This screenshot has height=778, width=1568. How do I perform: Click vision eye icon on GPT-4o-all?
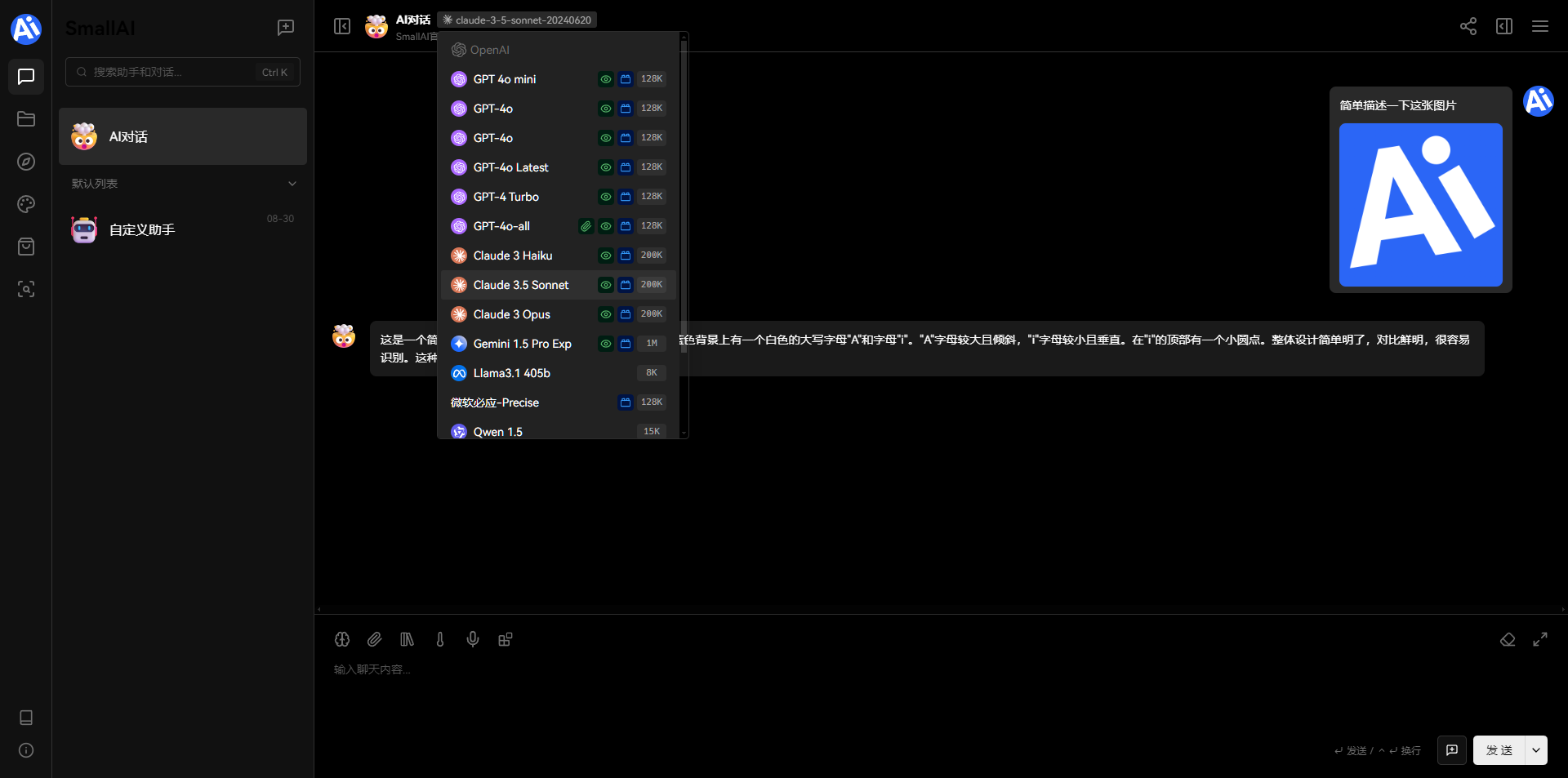[606, 226]
